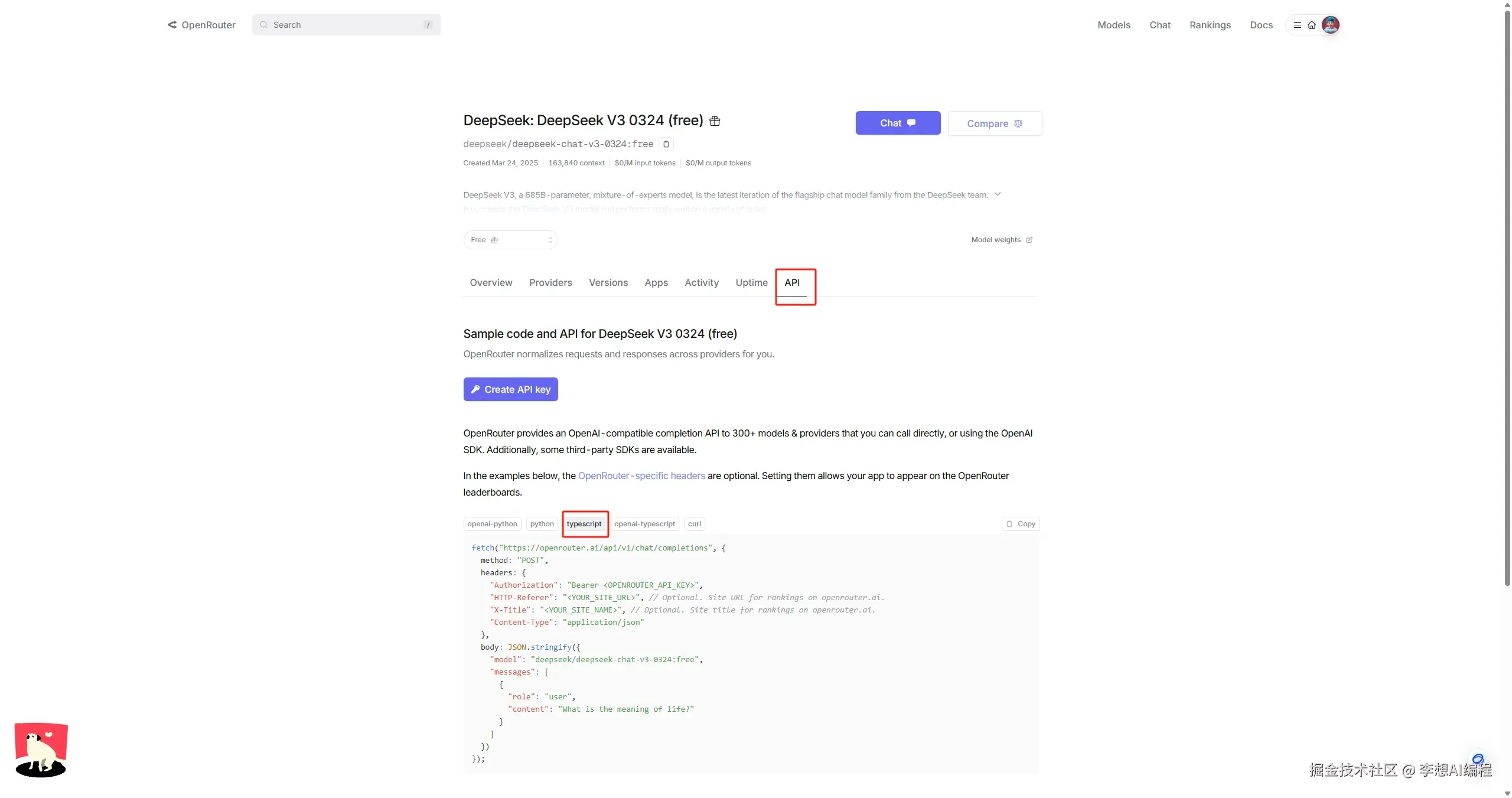
Task: Expand the model description chevron
Action: pyautogui.click(x=998, y=194)
